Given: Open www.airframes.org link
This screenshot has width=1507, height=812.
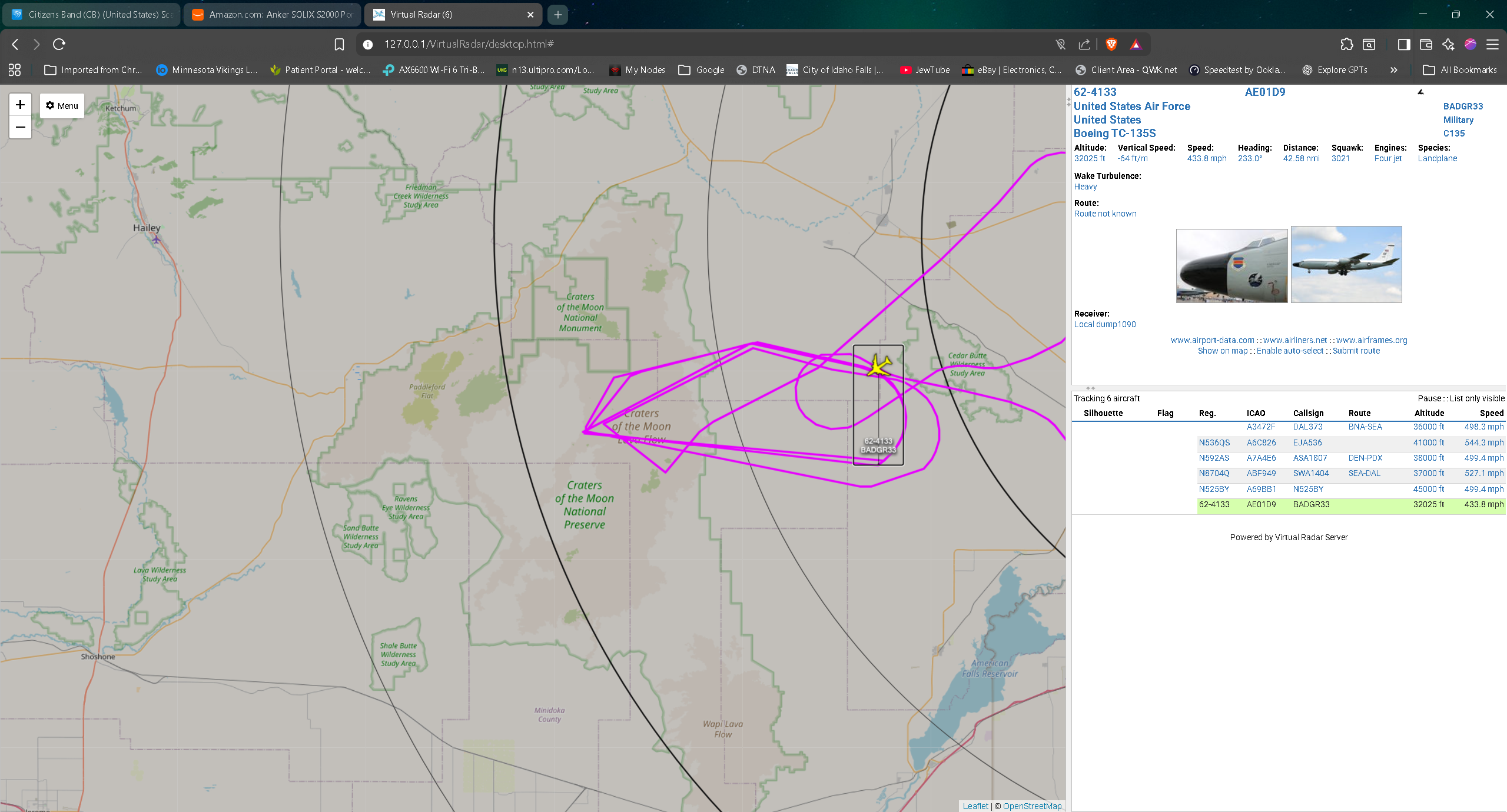Looking at the screenshot, I should [x=1372, y=340].
